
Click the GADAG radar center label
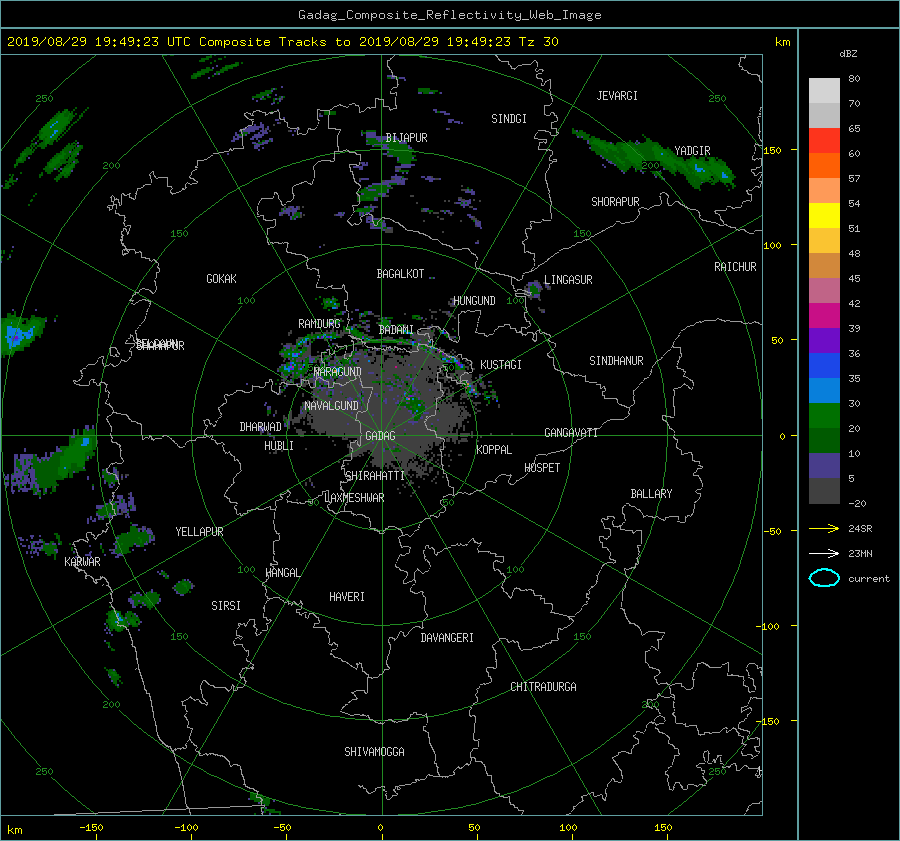point(380,436)
